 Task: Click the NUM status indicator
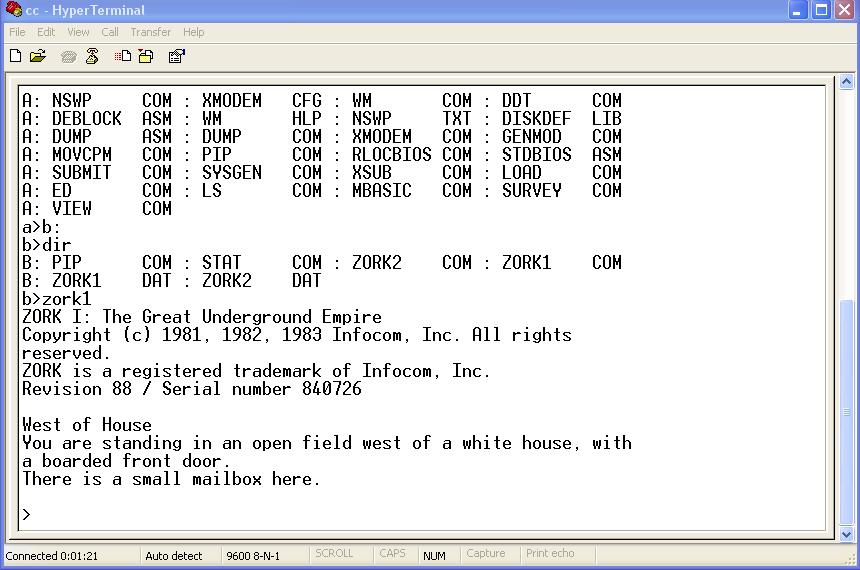434,556
